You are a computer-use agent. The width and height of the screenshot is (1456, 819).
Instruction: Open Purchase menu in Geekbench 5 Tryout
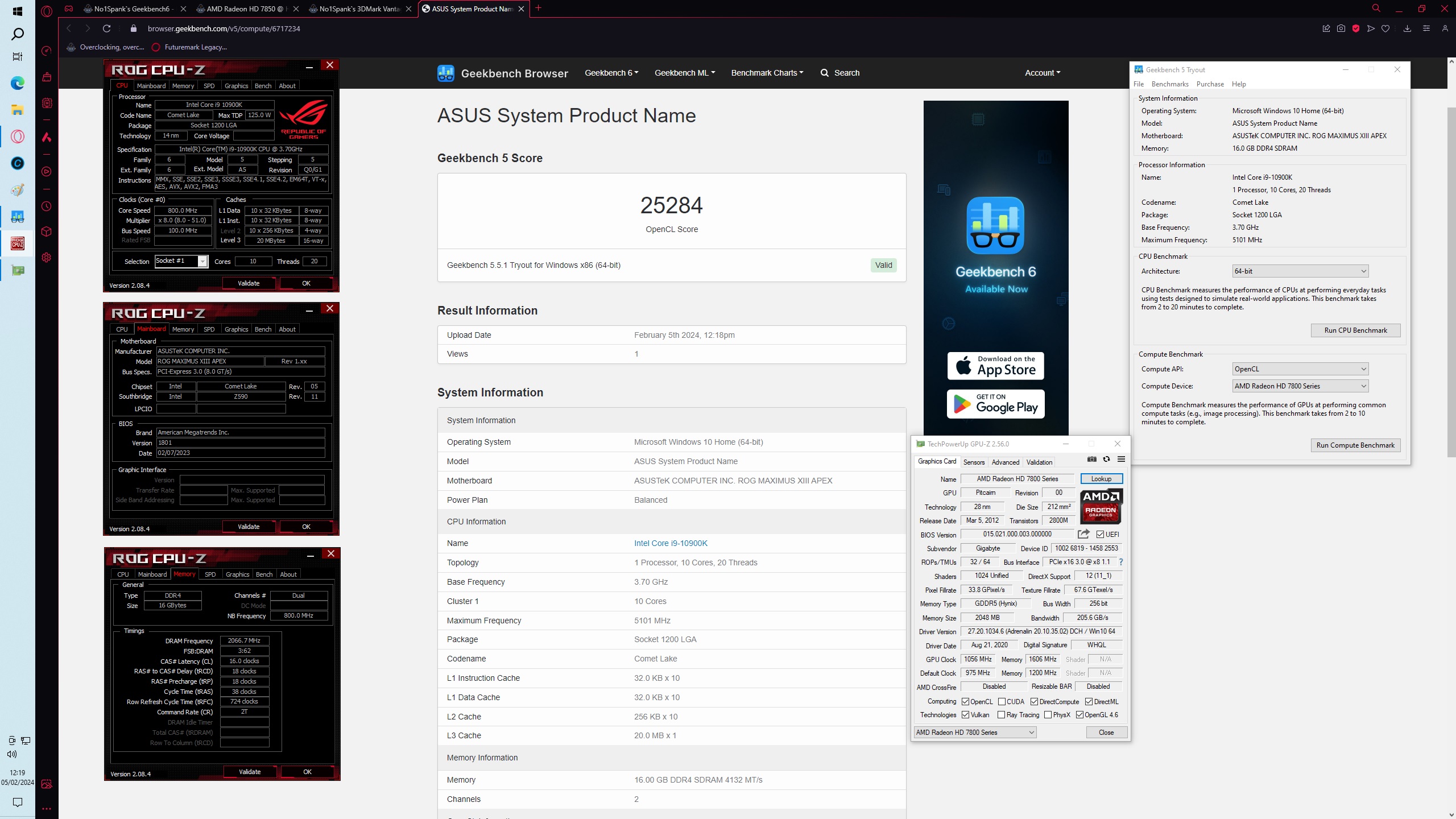[1210, 84]
